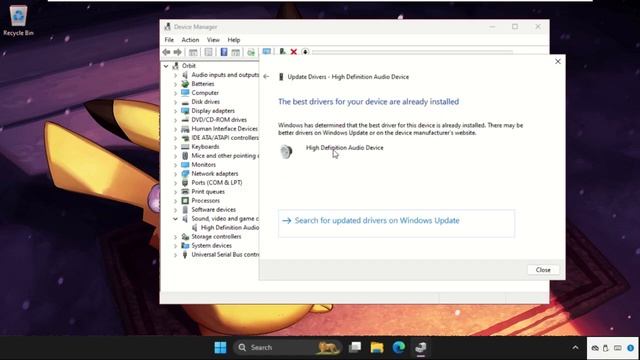Click the Close button in Update Drivers dialog
Screen dimensions: 640x360
point(543,270)
